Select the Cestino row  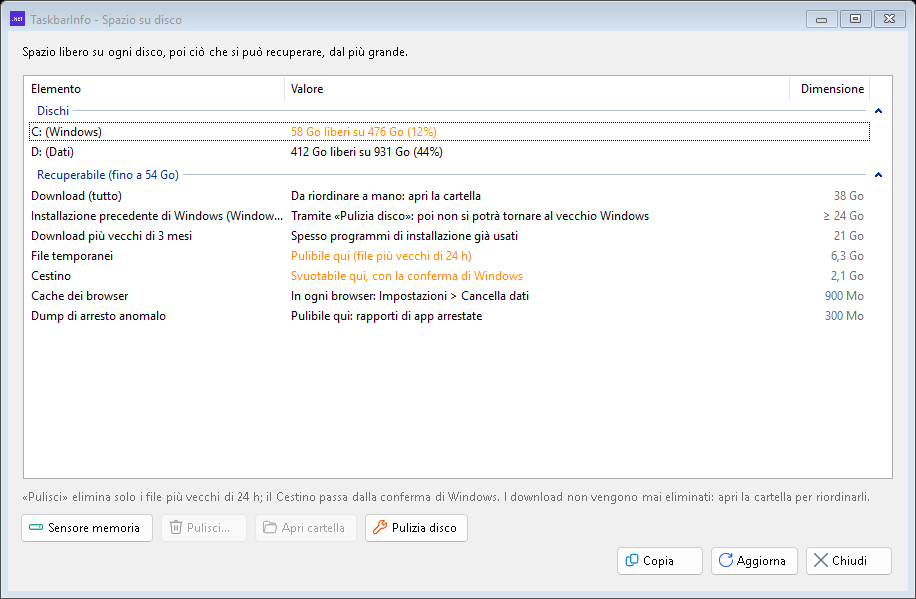point(449,276)
